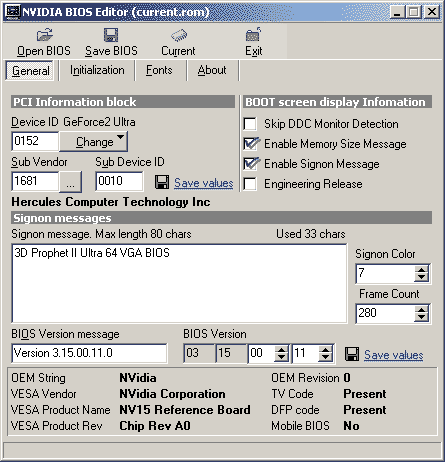Click floppy icon next to PCI Save values
This screenshot has height=462, width=445.
click(162, 182)
